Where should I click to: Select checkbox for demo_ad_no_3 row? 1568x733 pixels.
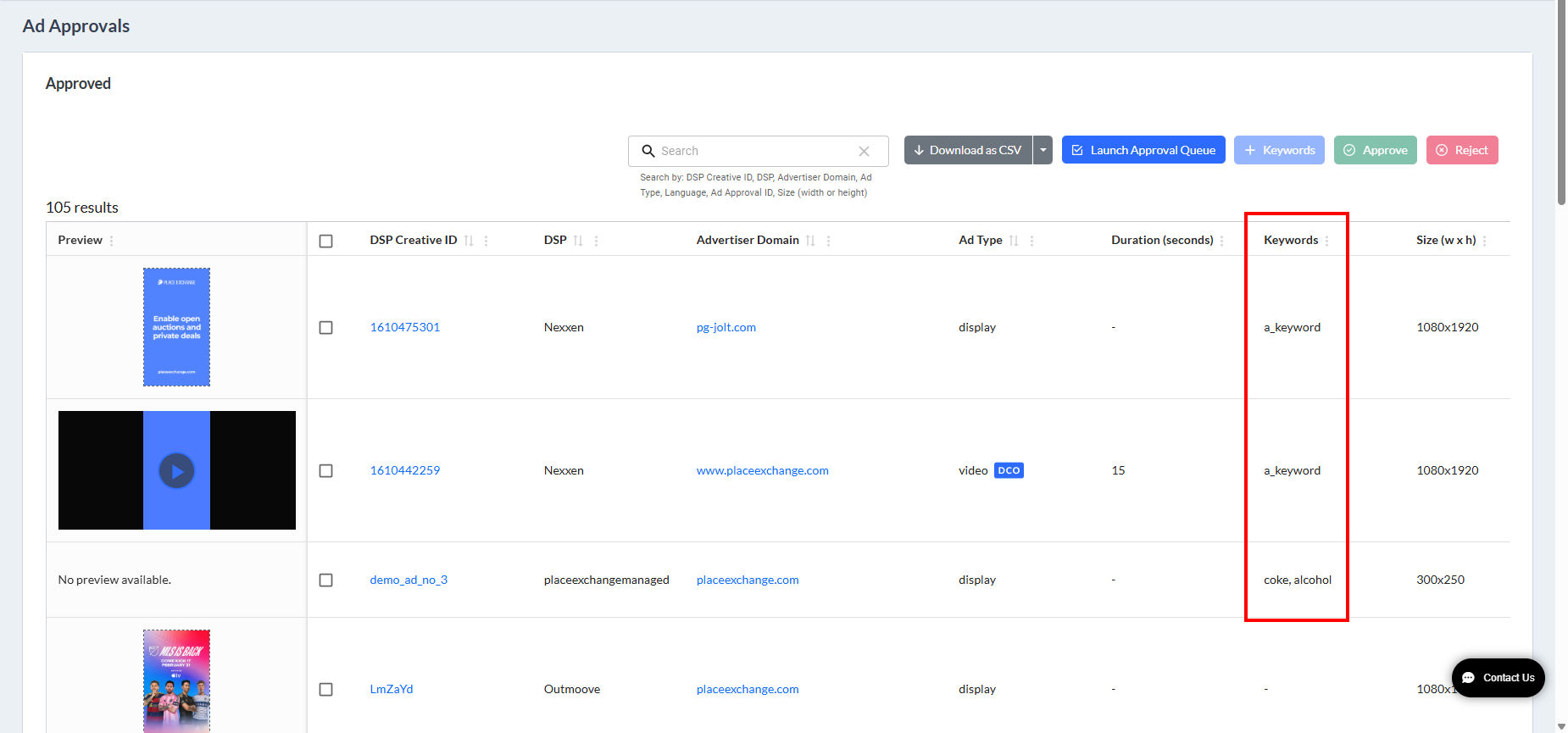click(325, 580)
